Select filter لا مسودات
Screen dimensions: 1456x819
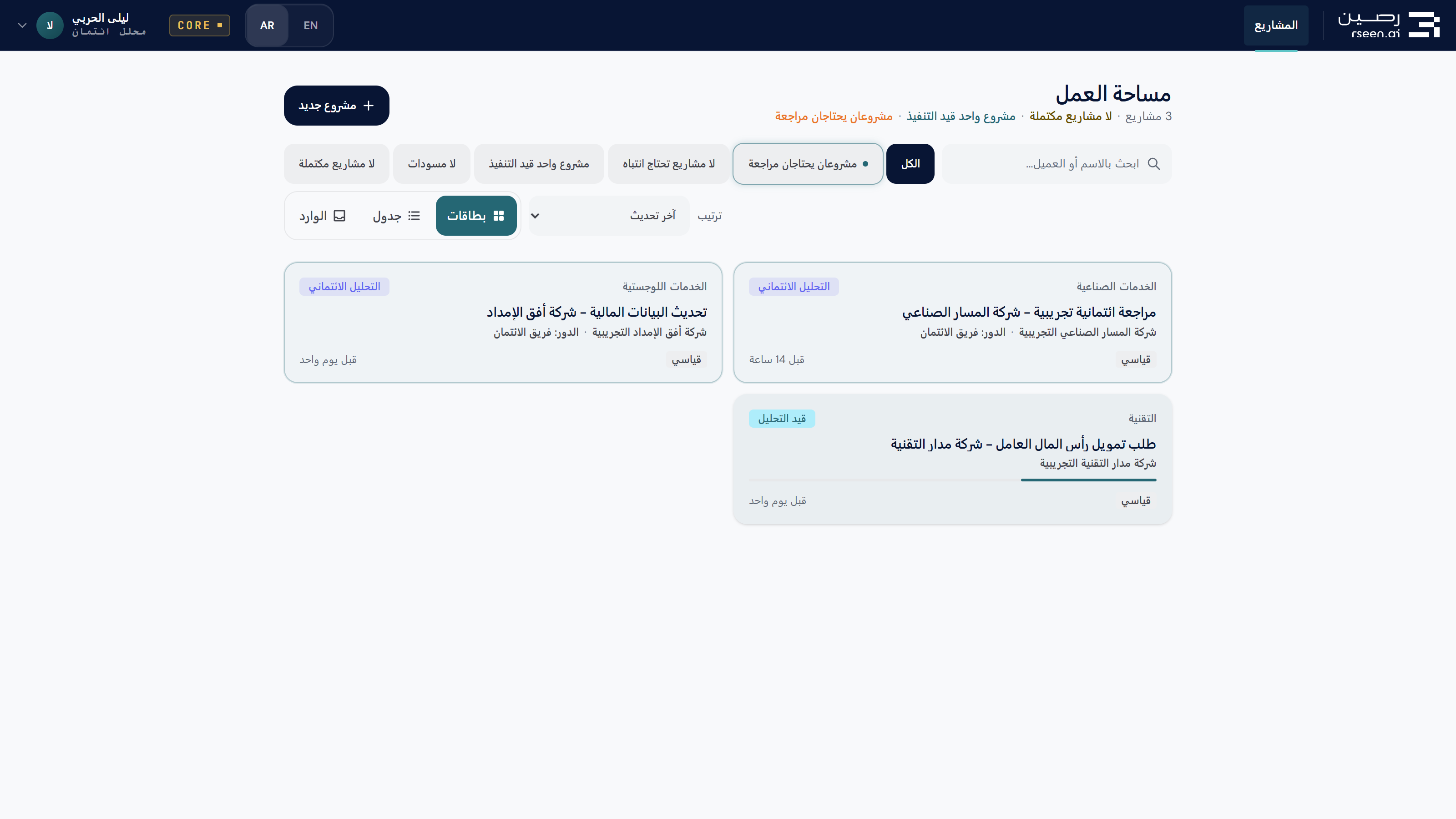[431, 164]
